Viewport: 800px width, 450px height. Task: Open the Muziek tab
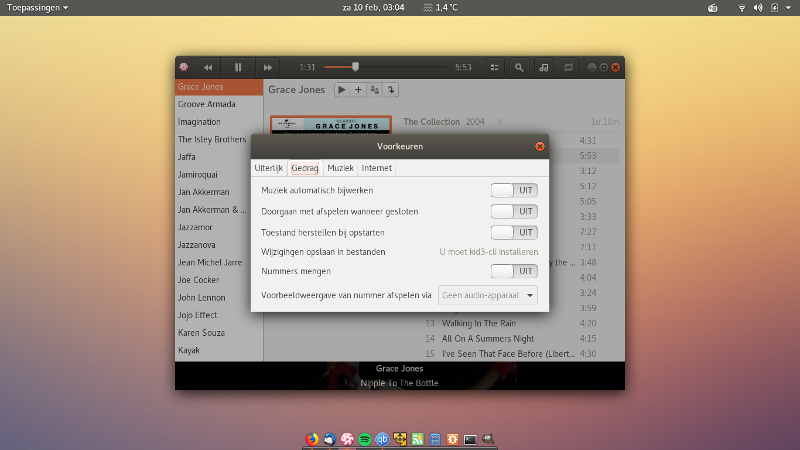pos(340,168)
